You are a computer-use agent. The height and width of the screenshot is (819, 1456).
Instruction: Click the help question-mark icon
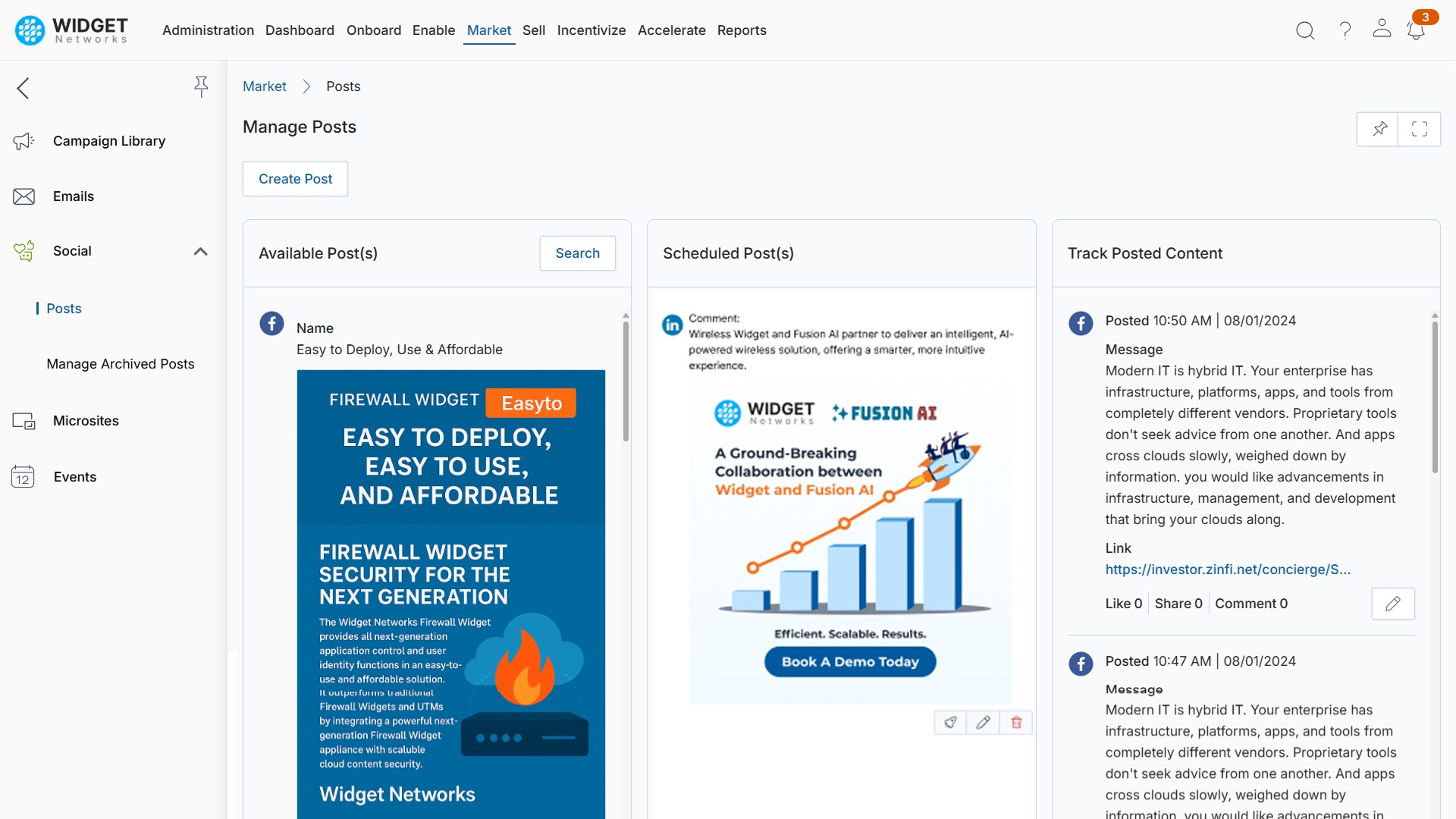click(x=1344, y=30)
